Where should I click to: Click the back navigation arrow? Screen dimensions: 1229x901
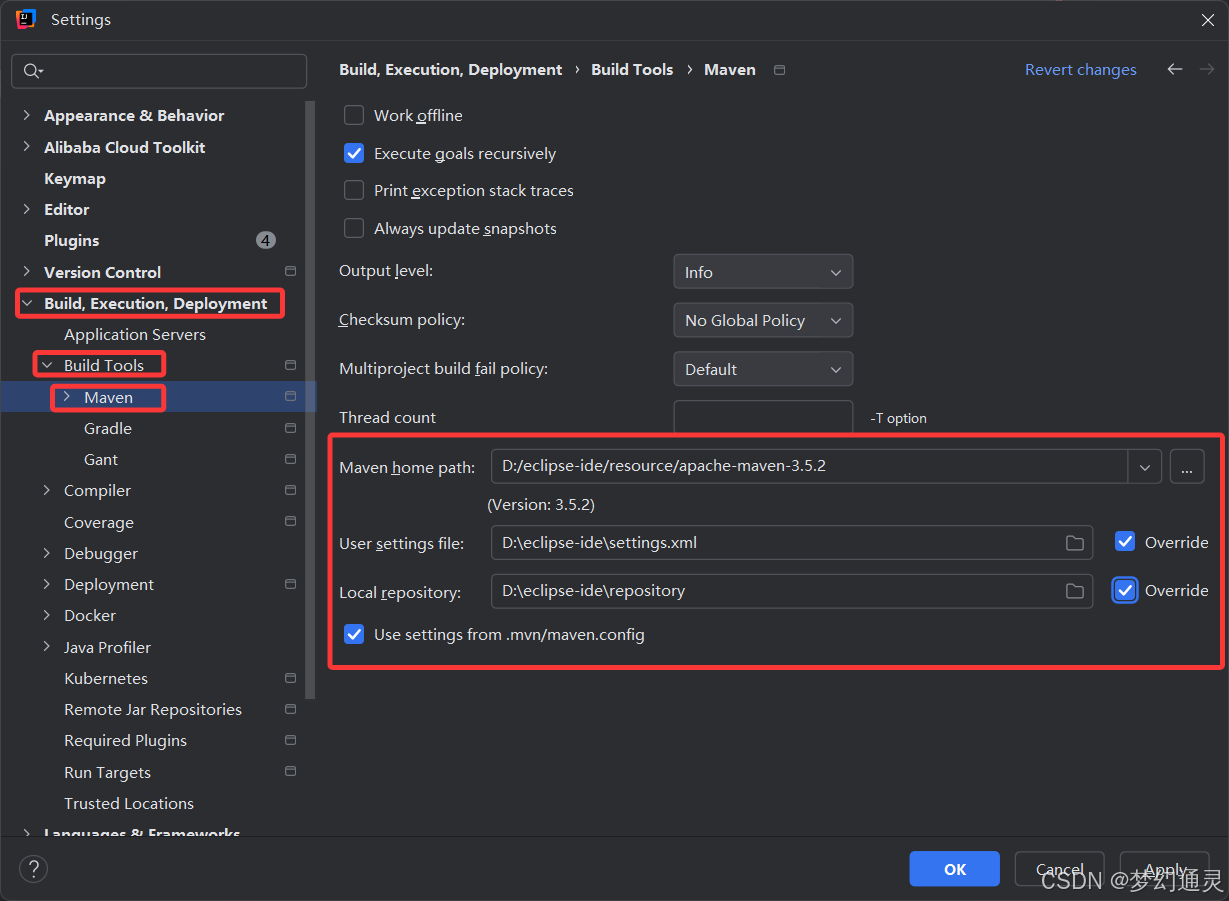click(1175, 69)
